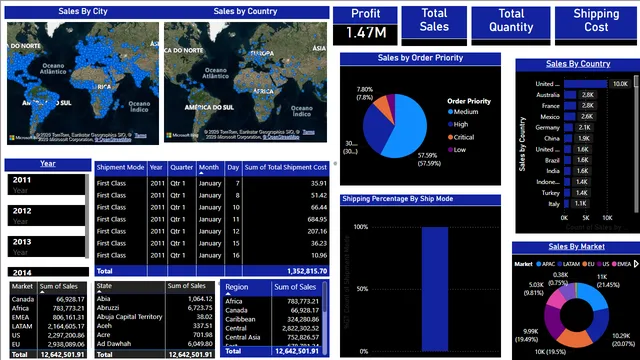640x360 pixels.
Task: Open the Sales By Market chart title
Action: click(576, 247)
